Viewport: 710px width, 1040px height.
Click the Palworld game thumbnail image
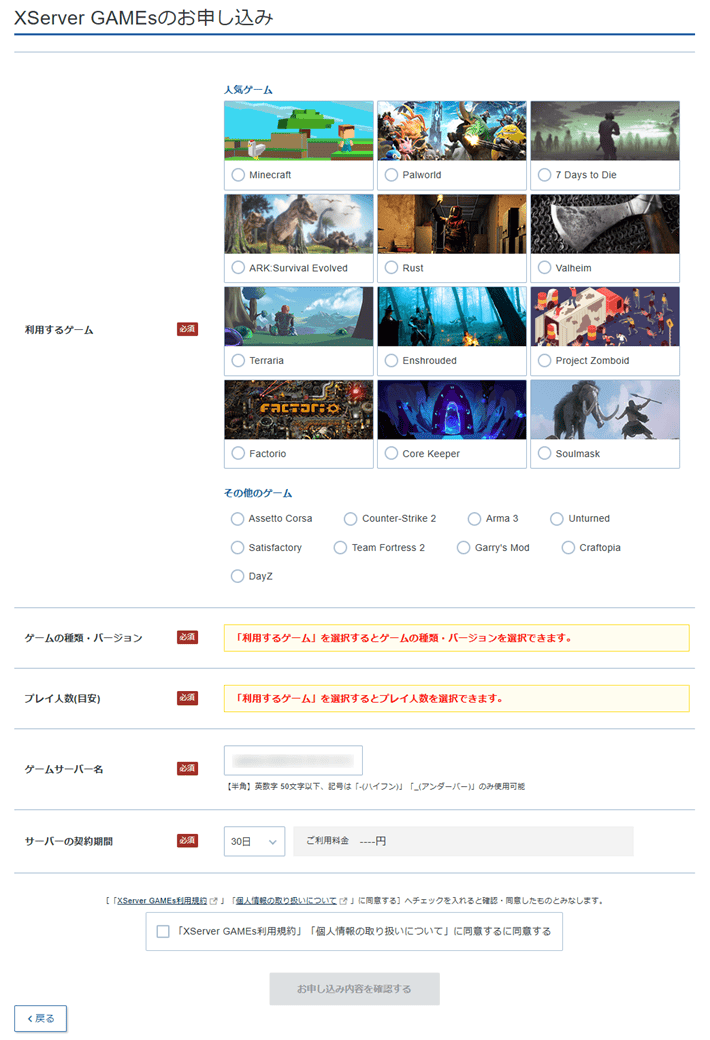point(452,131)
